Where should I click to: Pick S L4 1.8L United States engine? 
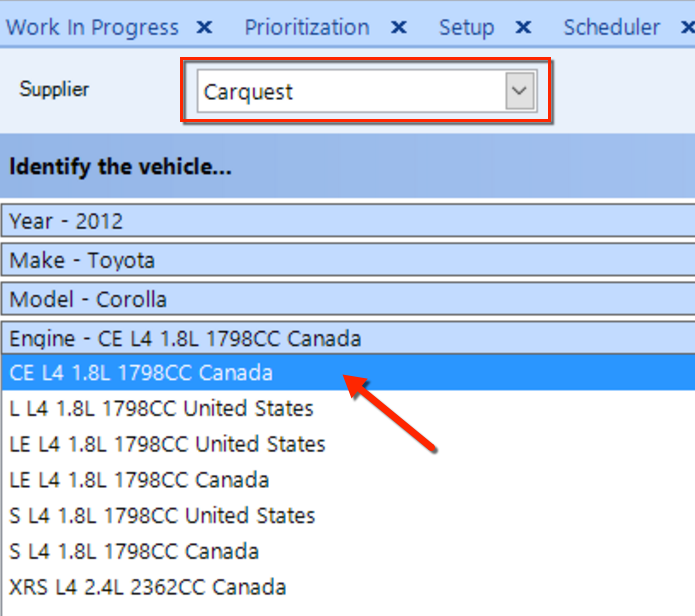pos(348,515)
